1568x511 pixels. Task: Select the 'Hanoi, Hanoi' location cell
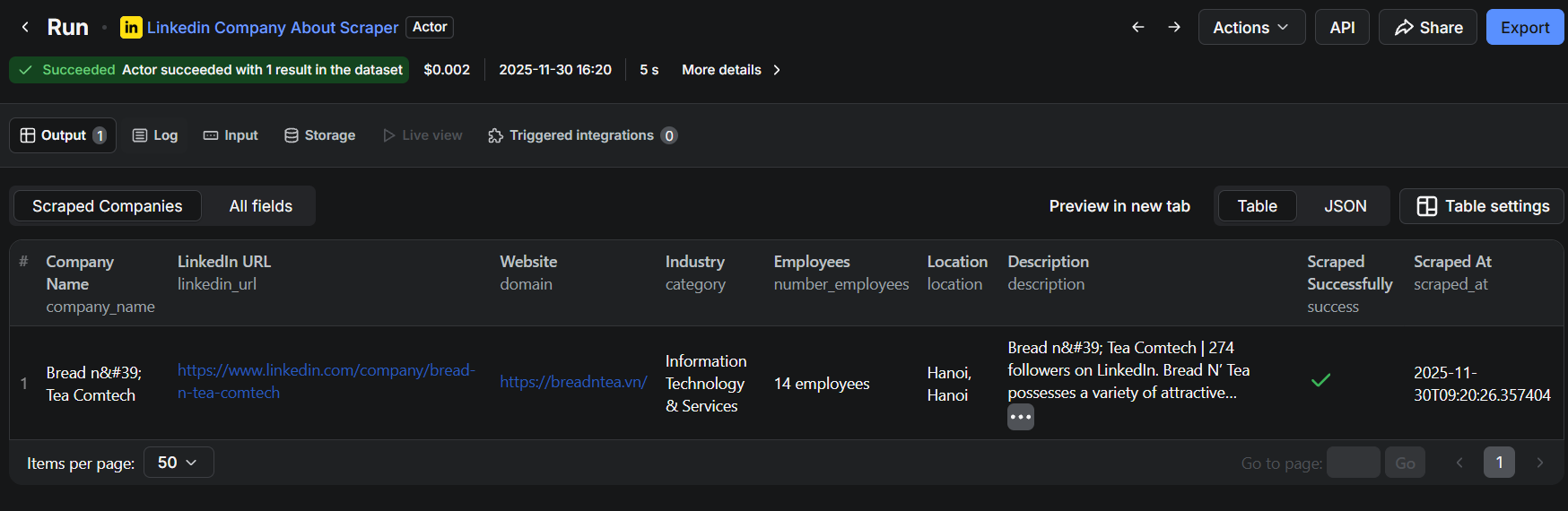pyautogui.click(x=949, y=384)
